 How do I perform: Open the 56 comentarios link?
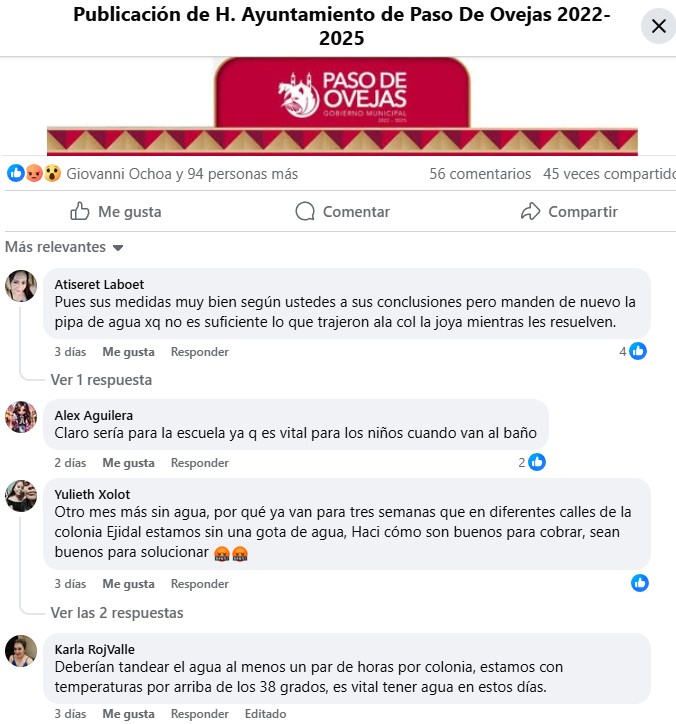coord(480,174)
